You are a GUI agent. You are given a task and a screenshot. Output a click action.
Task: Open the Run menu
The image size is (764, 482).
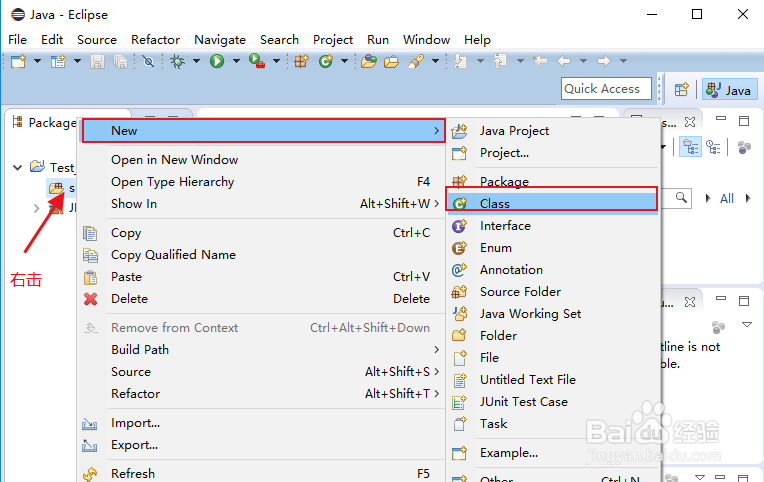point(378,39)
